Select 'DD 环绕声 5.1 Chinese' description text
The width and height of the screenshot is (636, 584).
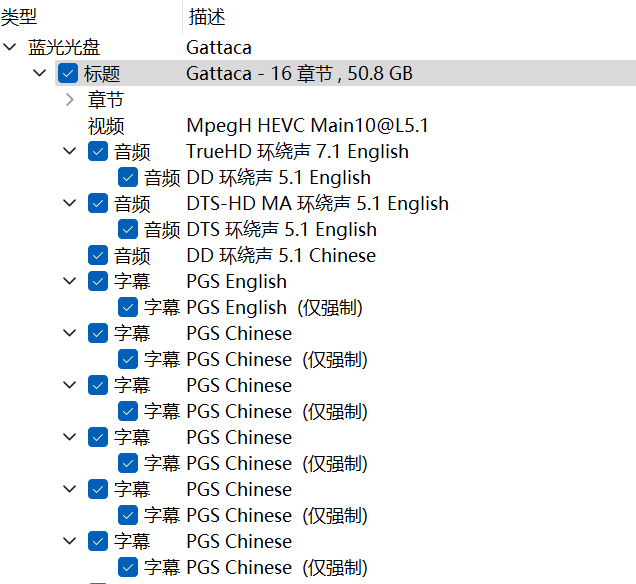[281, 256]
